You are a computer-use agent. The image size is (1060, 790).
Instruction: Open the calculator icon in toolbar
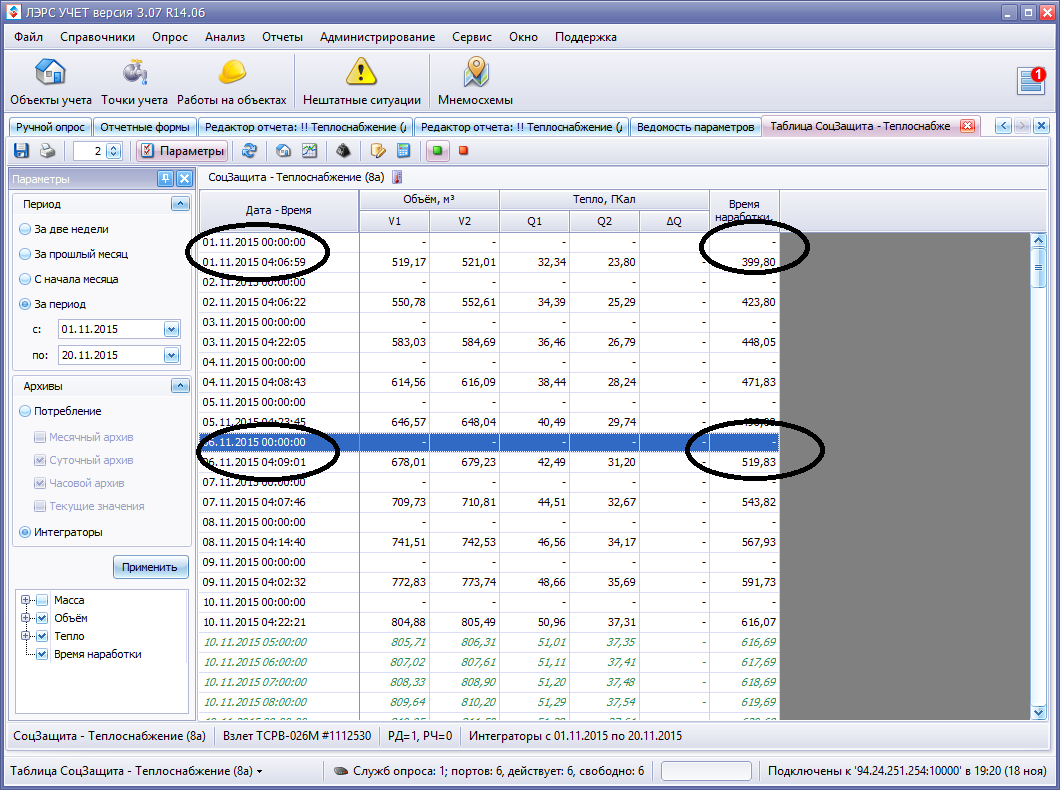(404, 151)
